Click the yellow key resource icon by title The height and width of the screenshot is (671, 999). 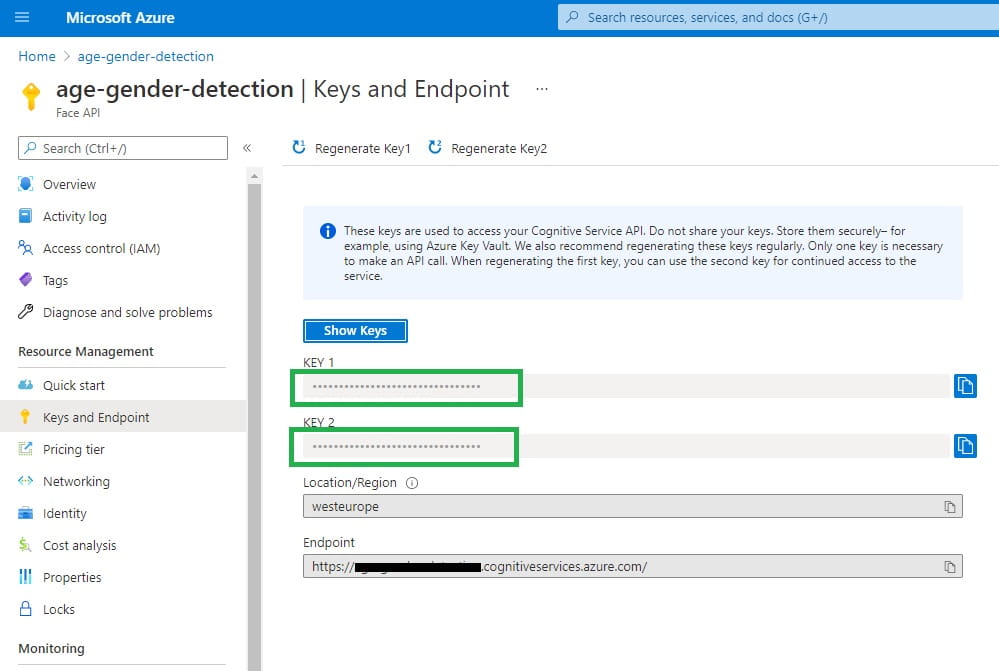(31, 96)
